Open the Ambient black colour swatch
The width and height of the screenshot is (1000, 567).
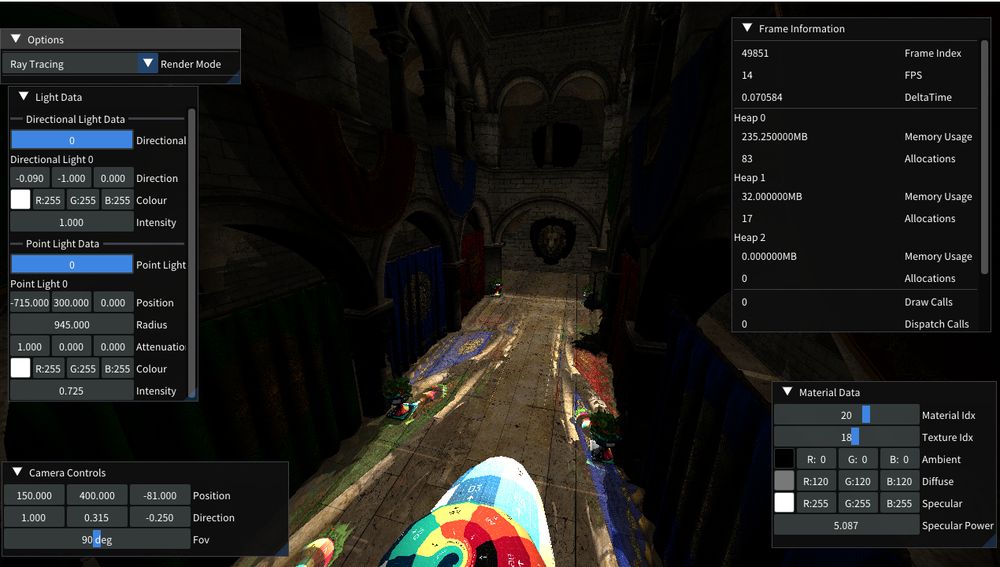pos(784,459)
